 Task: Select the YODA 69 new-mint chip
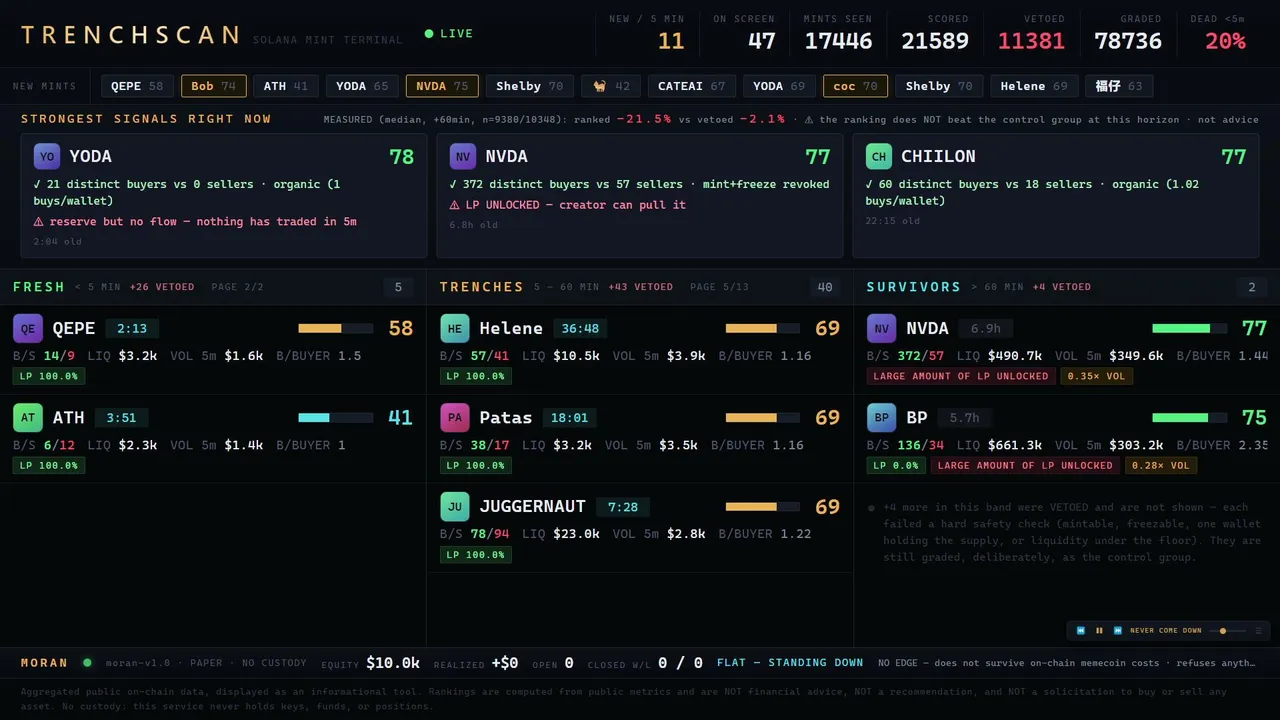pos(779,86)
